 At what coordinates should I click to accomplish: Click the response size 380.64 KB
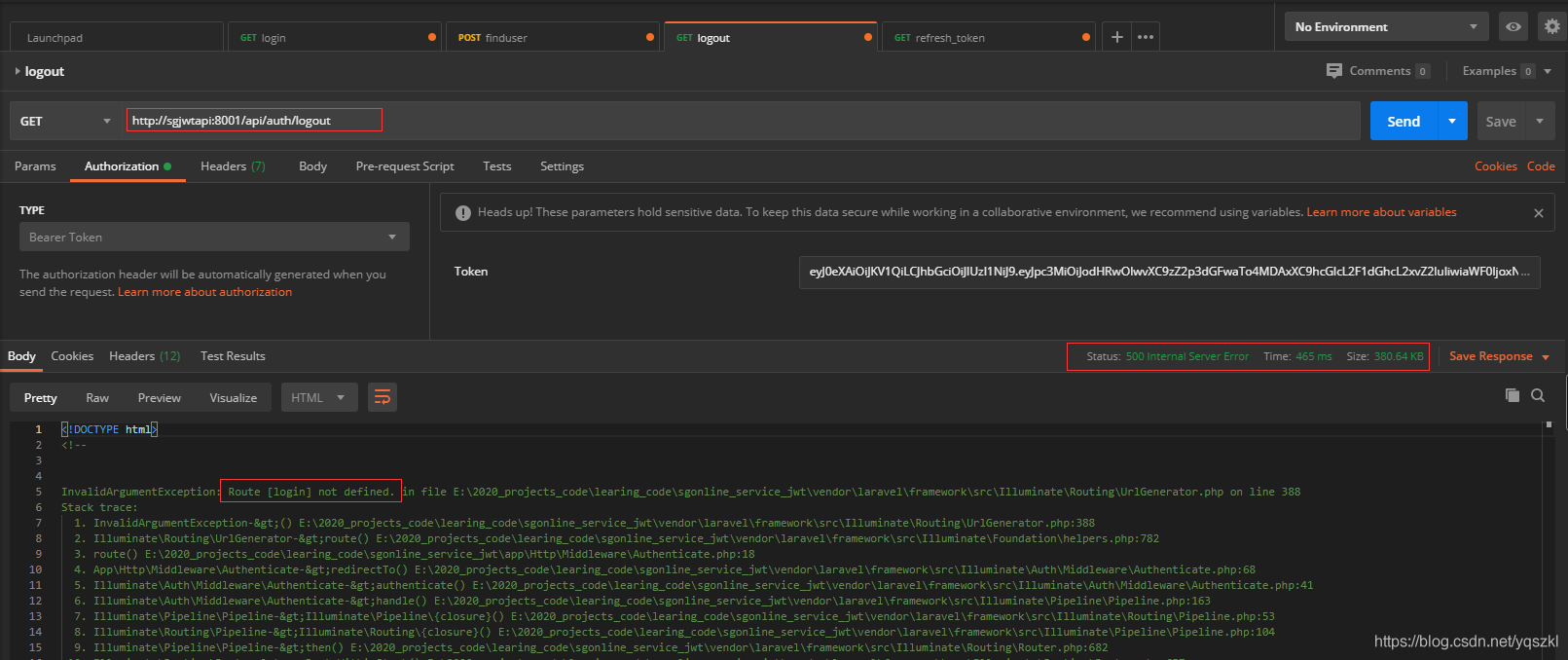pyautogui.click(x=1399, y=356)
